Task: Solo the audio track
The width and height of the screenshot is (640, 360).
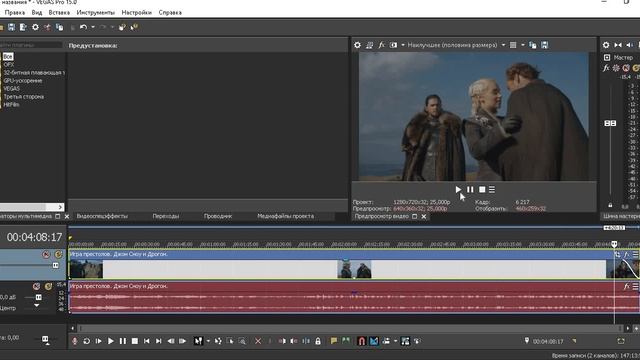Action: coord(48,287)
